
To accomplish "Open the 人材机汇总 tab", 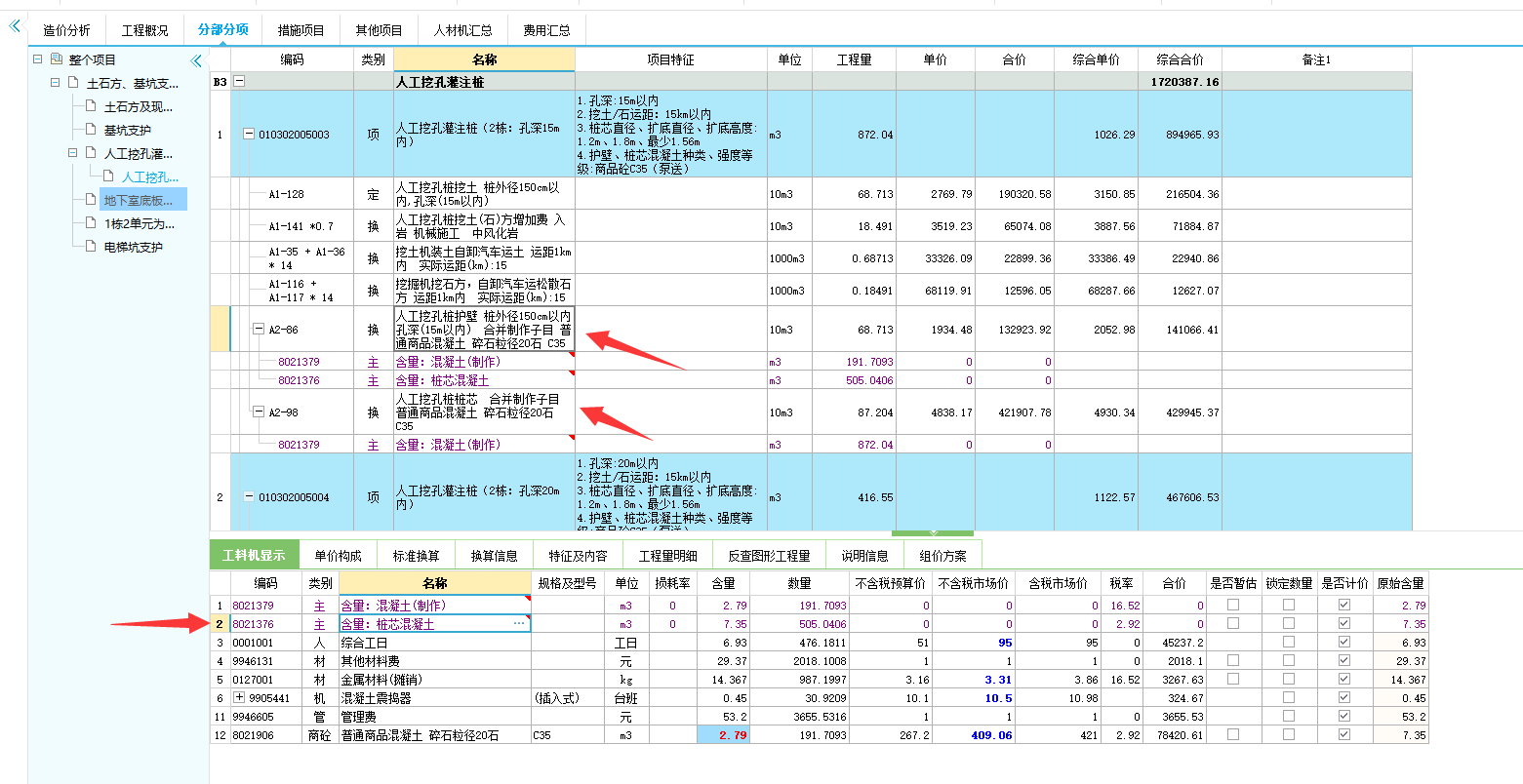I will [x=462, y=30].
